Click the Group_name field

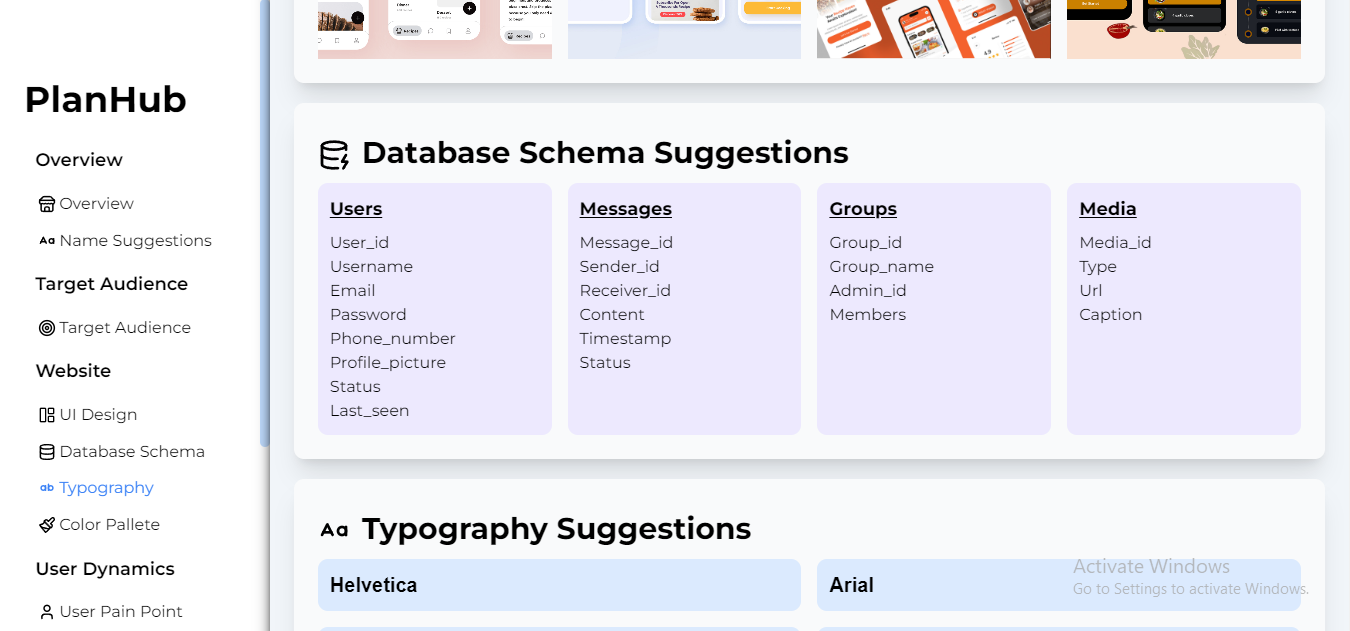tap(881, 267)
